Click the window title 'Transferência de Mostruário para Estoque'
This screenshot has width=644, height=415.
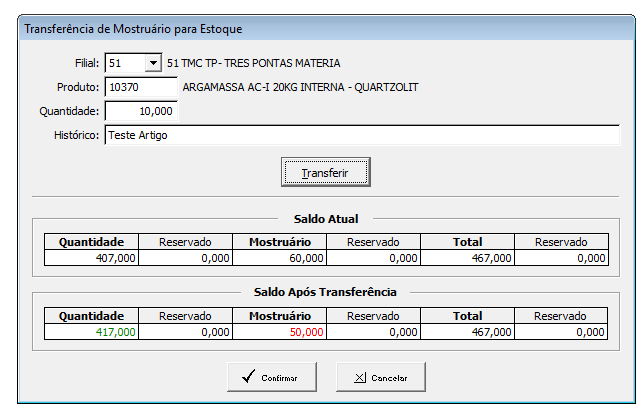coord(133,29)
